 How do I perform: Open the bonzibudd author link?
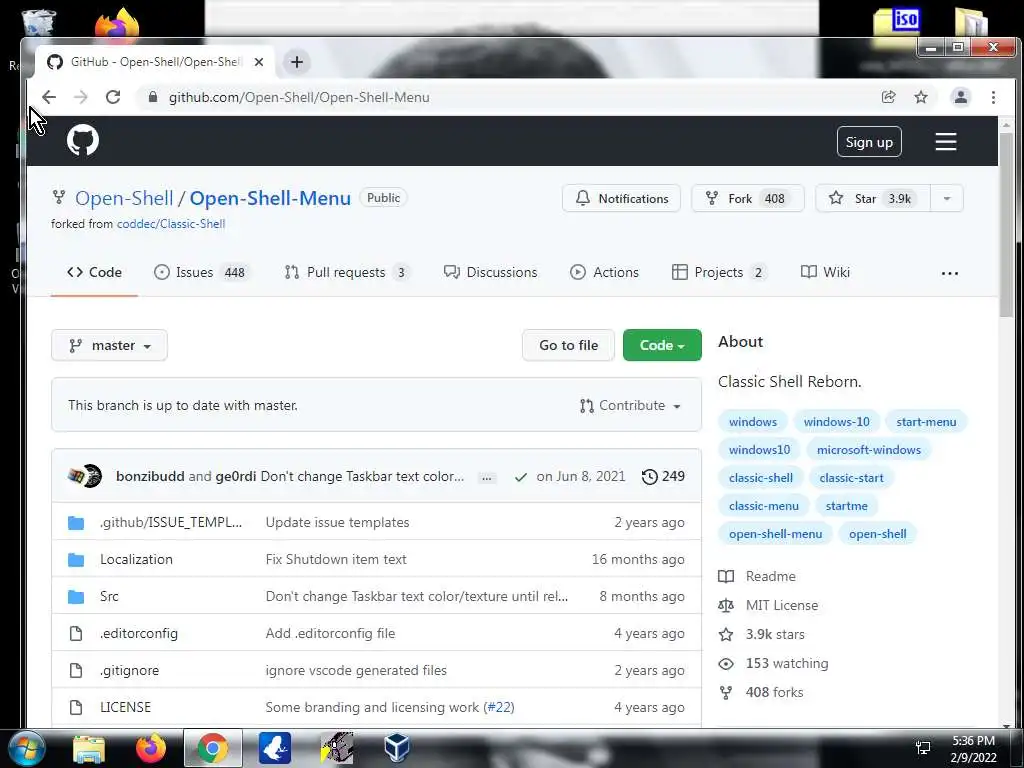click(x=150, y=477)
